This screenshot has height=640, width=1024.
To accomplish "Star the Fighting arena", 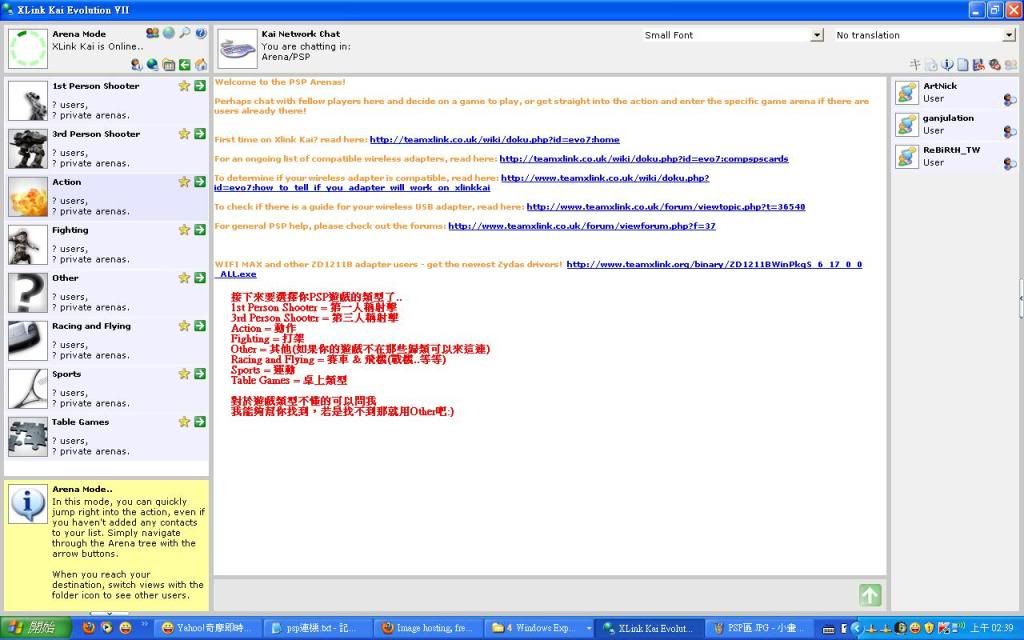I will point(184,229).
